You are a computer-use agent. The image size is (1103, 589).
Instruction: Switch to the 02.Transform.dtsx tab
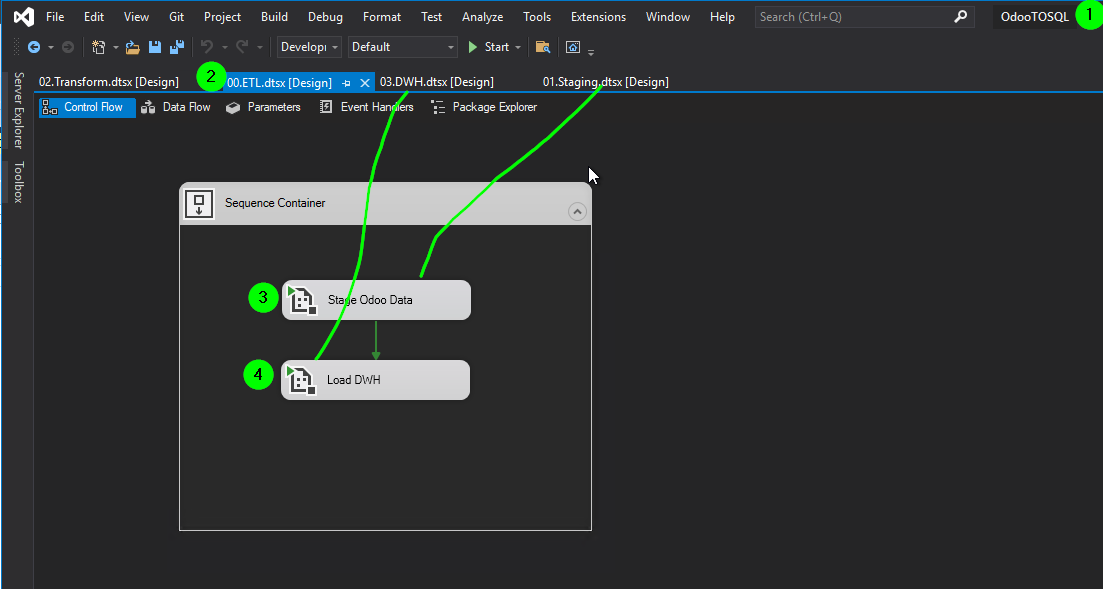pos(109,82)
